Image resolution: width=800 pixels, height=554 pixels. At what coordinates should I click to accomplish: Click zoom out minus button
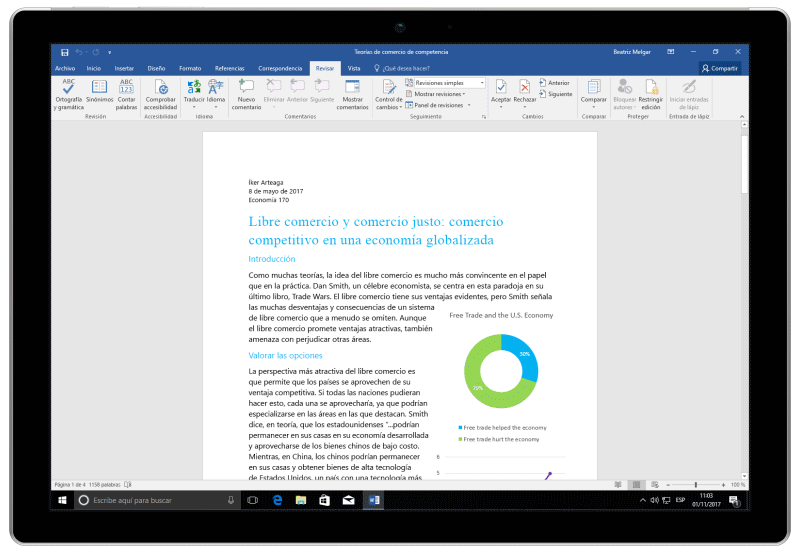coord(668,485)
